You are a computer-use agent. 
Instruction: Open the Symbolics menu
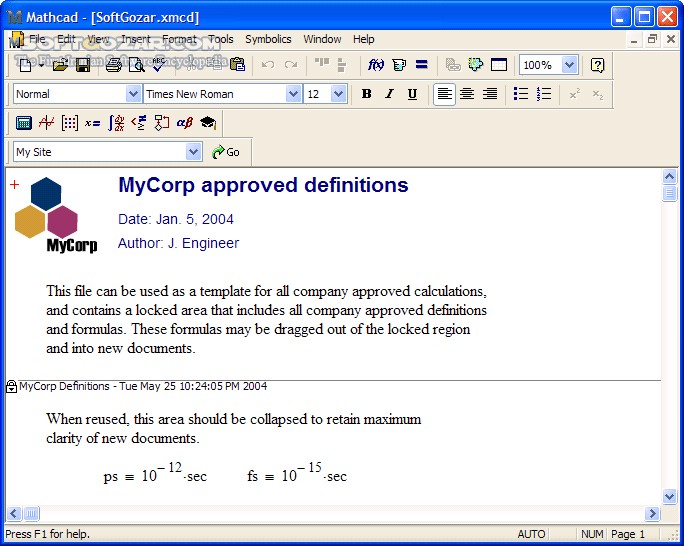tap(268, 39)
